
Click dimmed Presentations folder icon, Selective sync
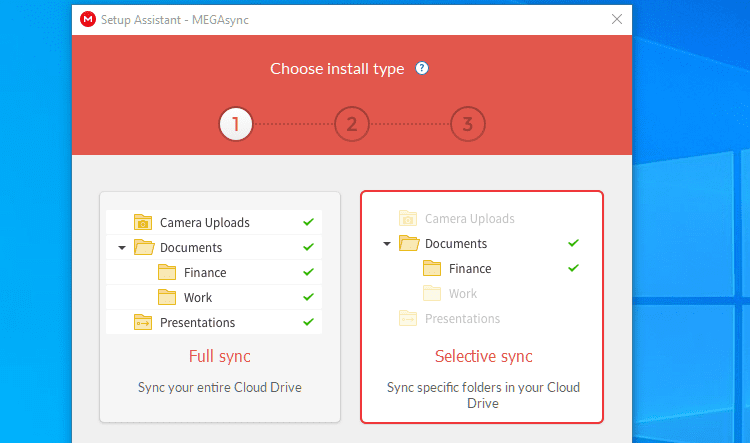(408, 319)
